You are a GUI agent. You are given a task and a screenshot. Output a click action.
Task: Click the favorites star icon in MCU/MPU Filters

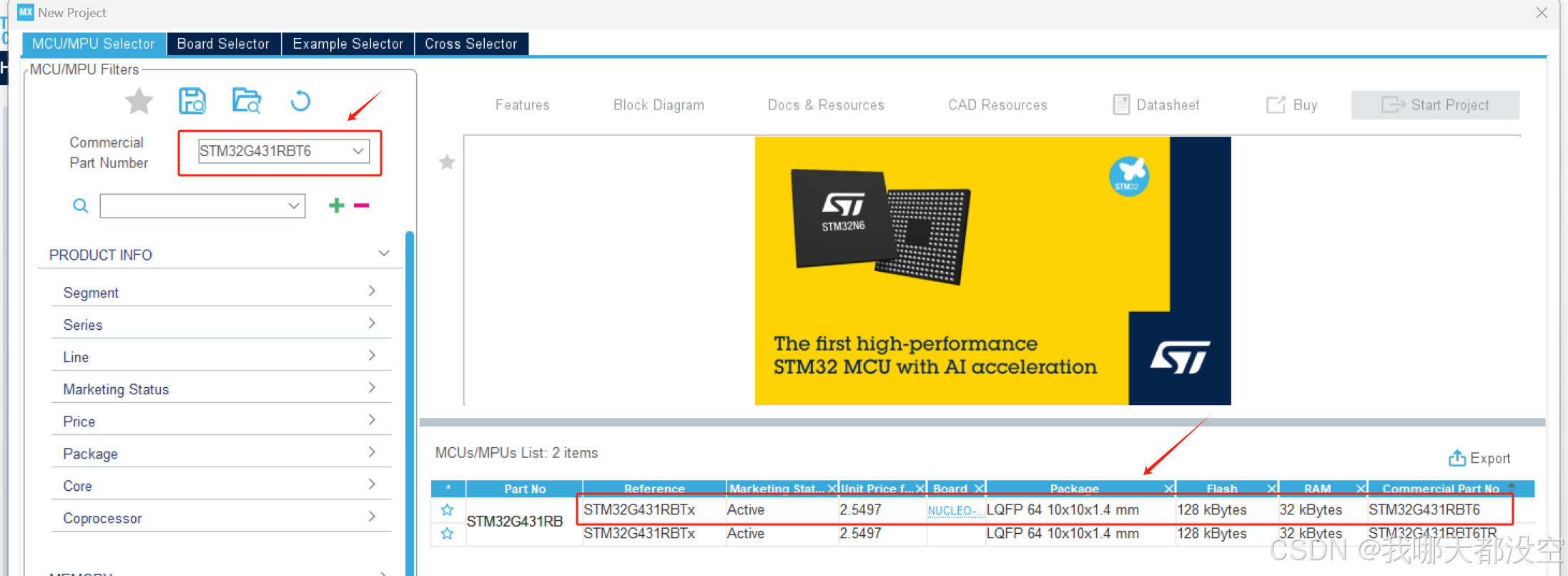pos(139,101)
